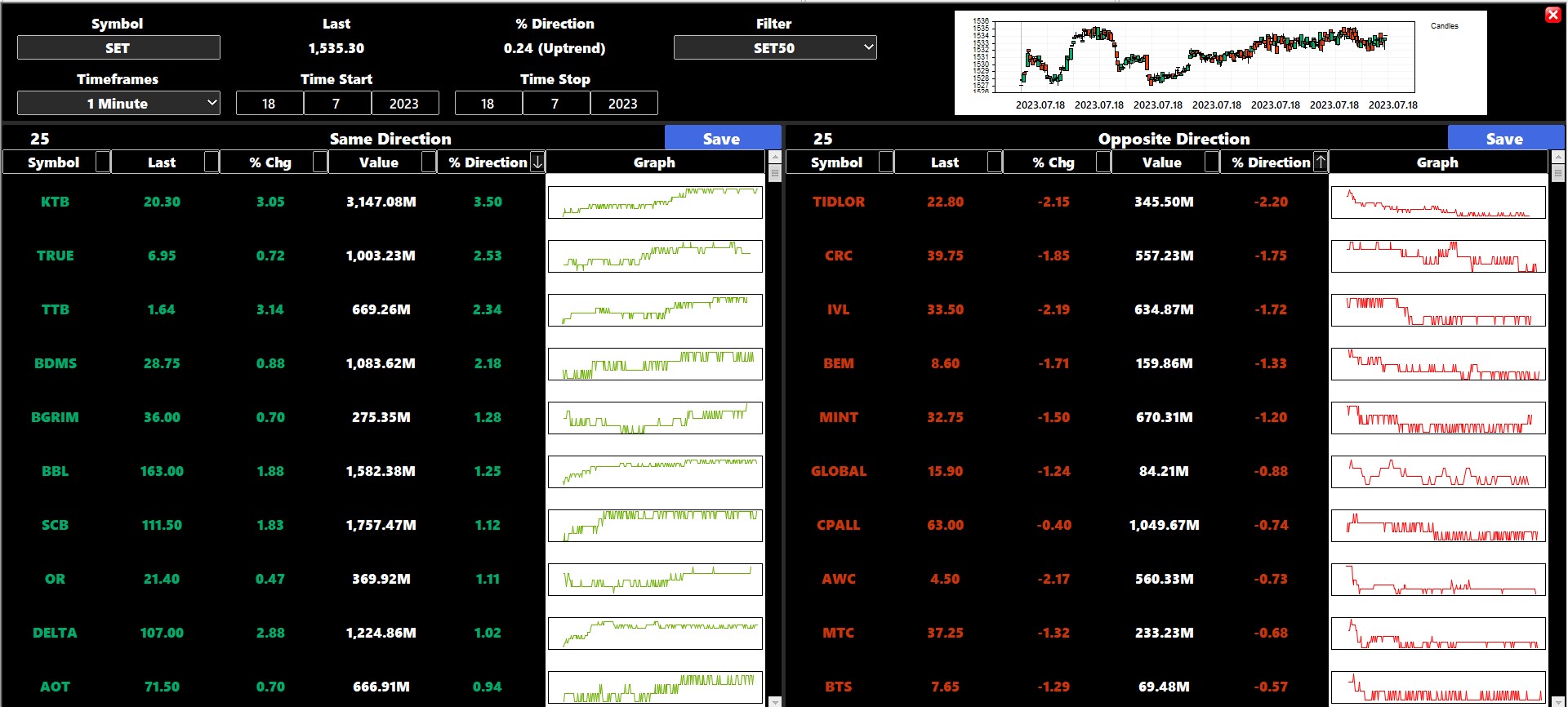Screen dimensions: 1568x707
Task: Tick the checkbox beside Symbol in Same Direction table
Action: (x=103, y=162)
